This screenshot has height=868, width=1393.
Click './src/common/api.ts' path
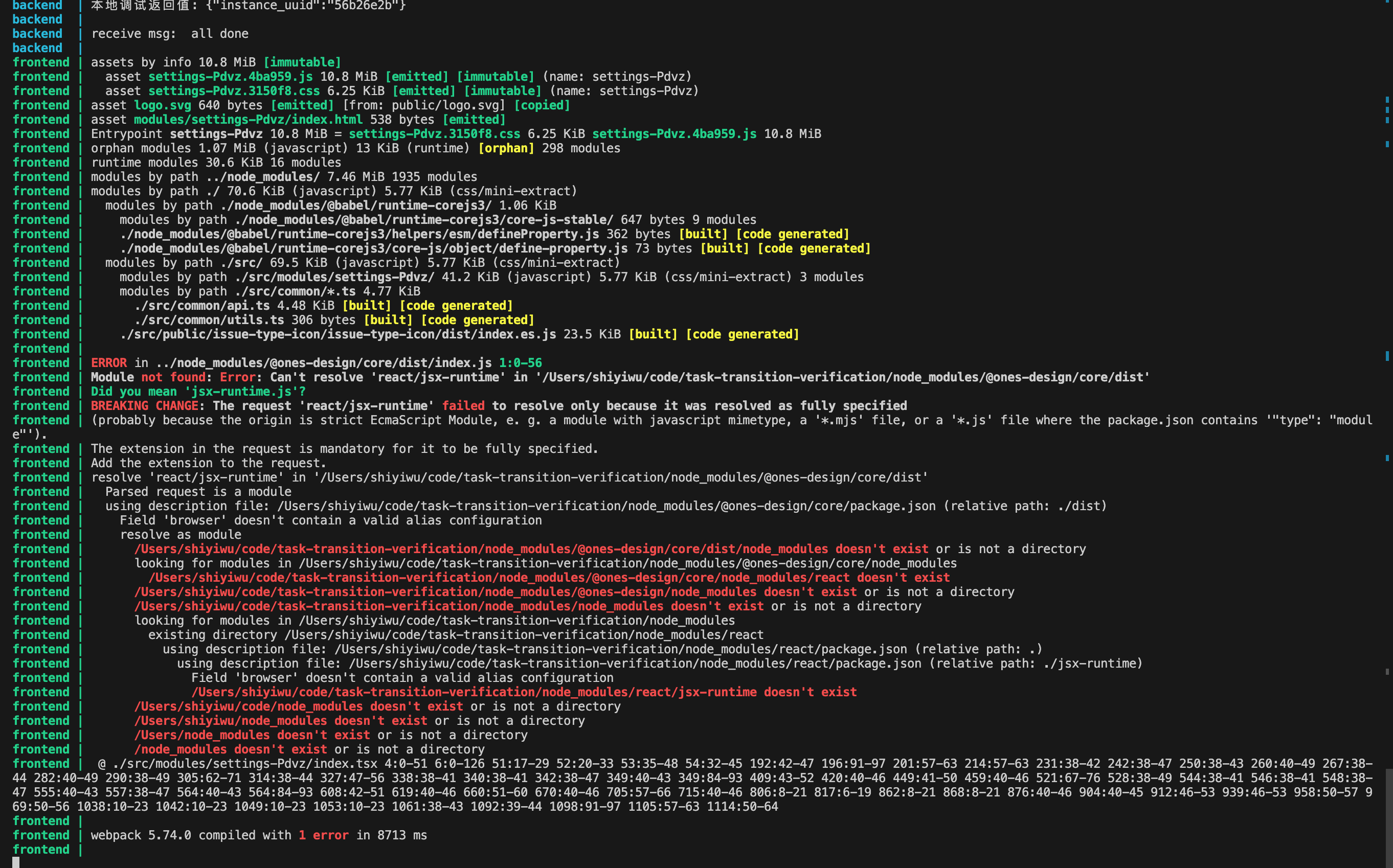pyautogui.click(x=201, y=306)
